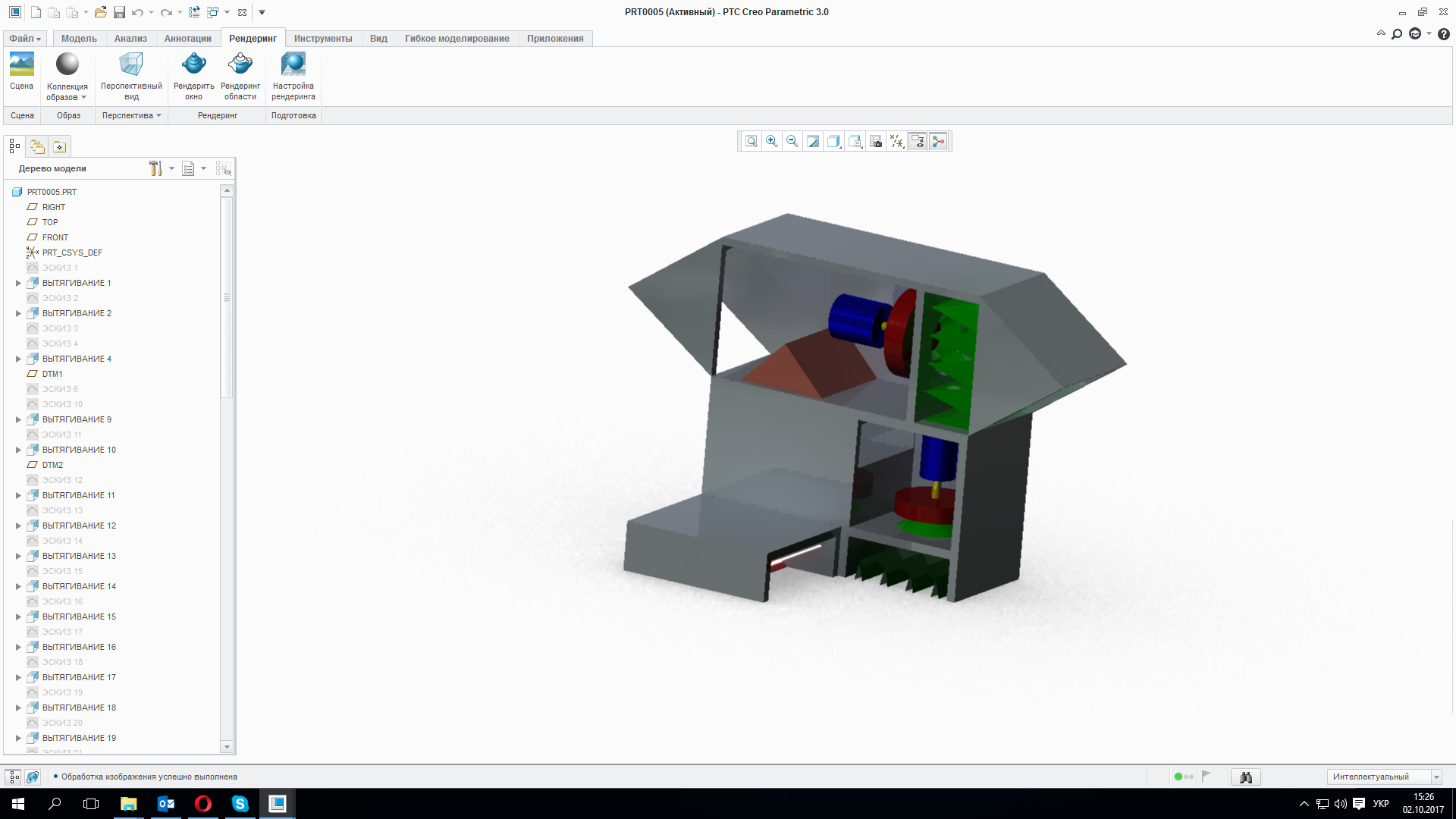The height and width of the screenshot is (819, 1456).
Task: Select the Model Tree navigator tab
Action: click(x=14, y=146)
